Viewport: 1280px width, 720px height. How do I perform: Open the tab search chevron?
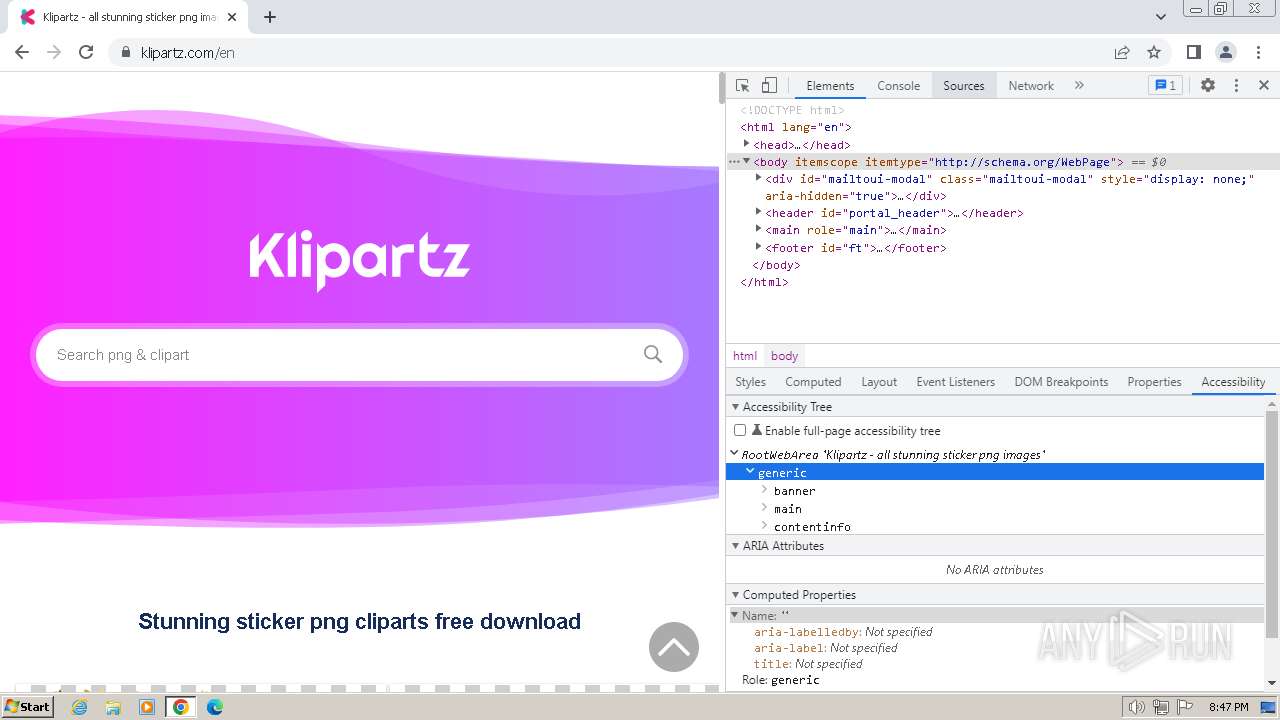click(x=1160, y=17)
